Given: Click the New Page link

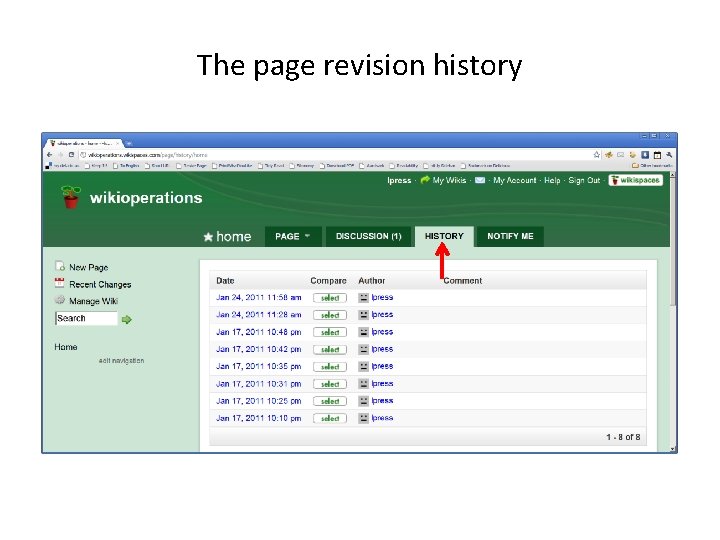Looking at the screenshot, I should coord(89,267).
